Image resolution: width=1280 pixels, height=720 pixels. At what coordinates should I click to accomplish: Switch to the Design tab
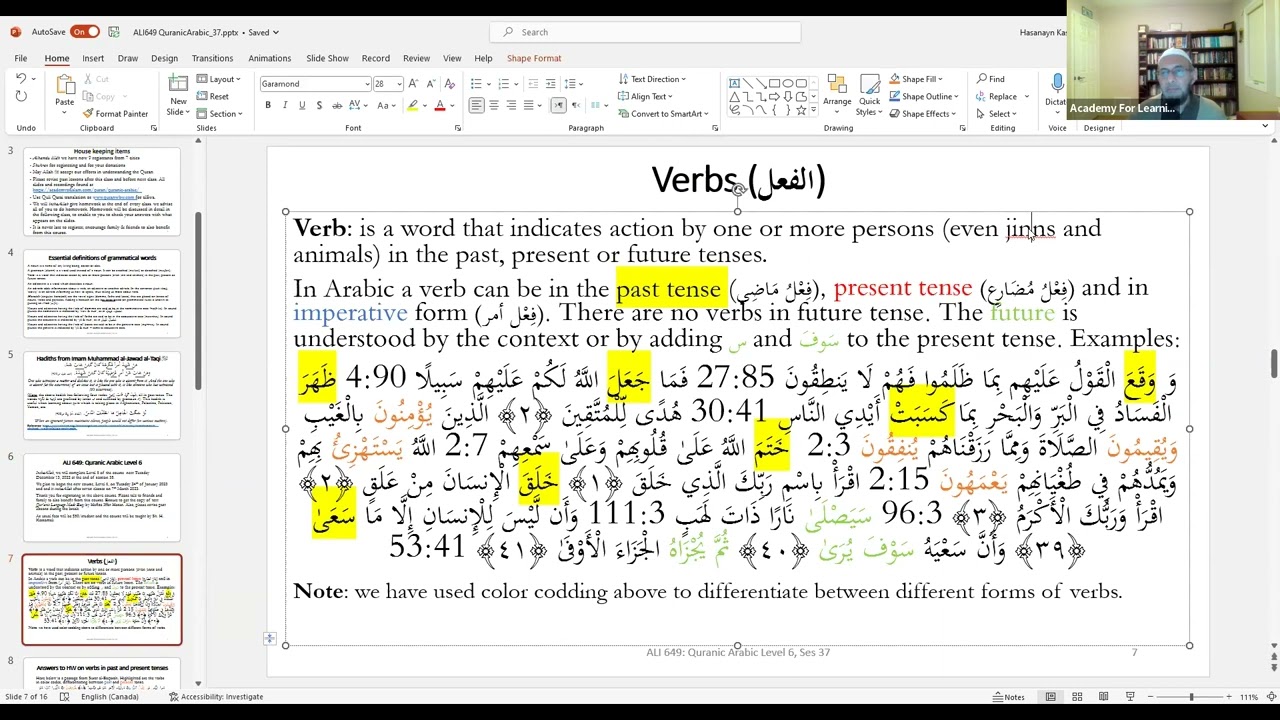point(164,58)
